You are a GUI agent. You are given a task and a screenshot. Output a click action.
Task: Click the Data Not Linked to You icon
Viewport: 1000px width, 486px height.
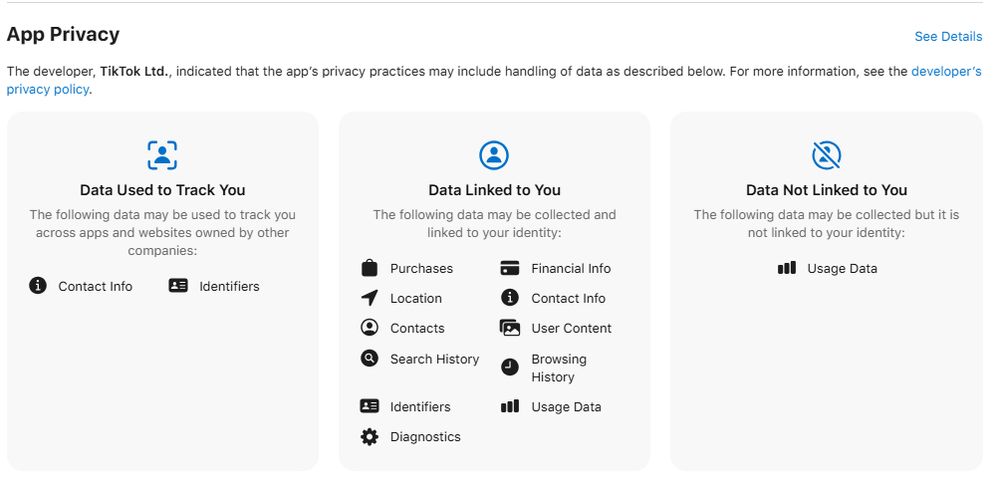(826, 155)
